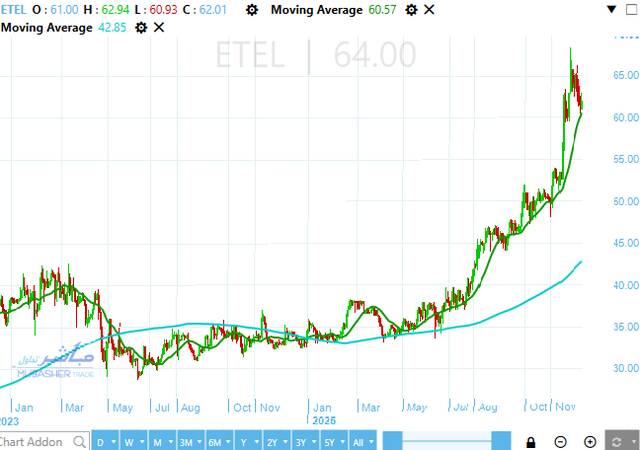Open settings for Moving Average 42.85
This screenshot has height=450, width=640.
tap(141, 27)
